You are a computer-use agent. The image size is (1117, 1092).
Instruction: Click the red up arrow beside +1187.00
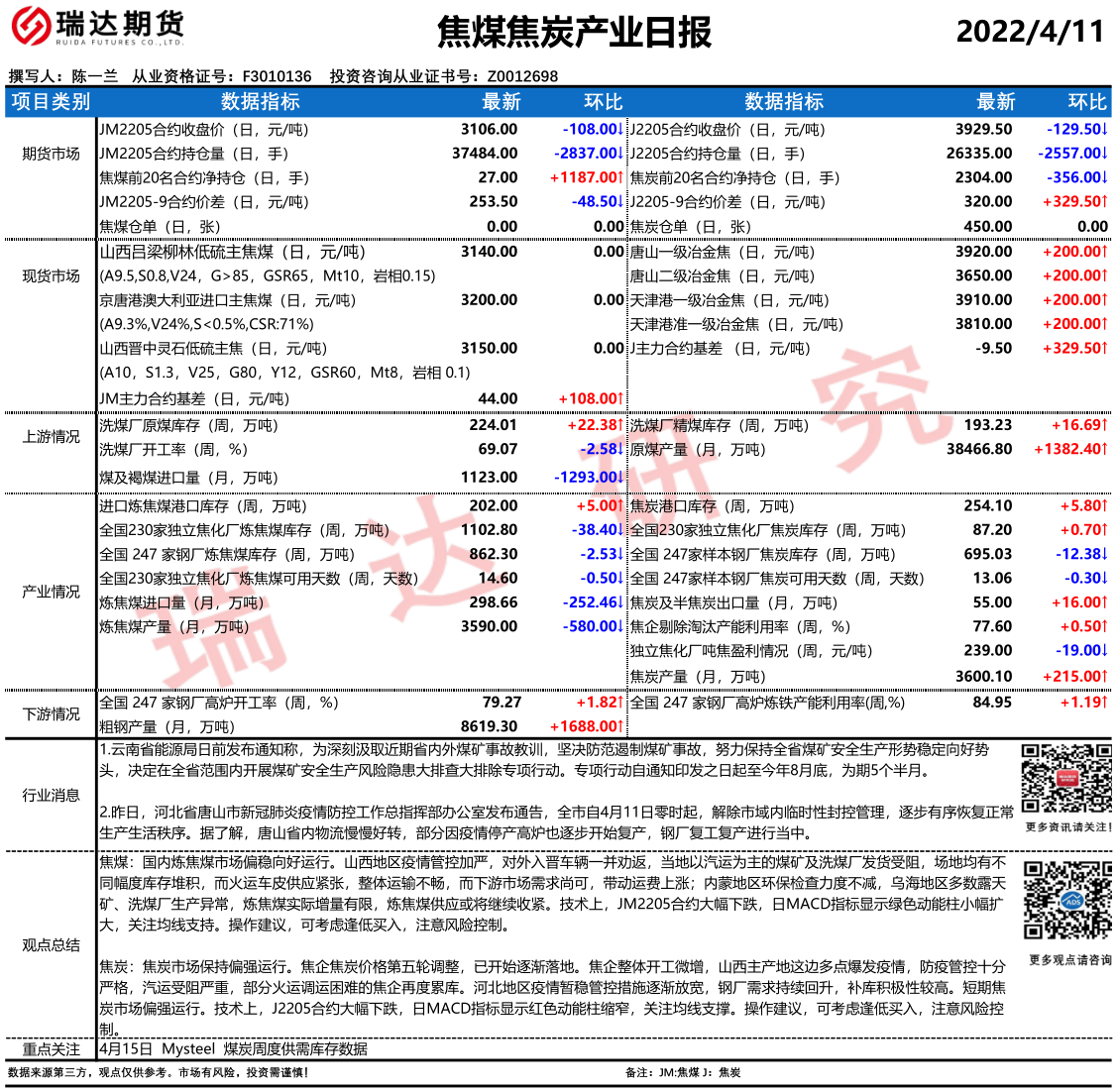[620, 178]
